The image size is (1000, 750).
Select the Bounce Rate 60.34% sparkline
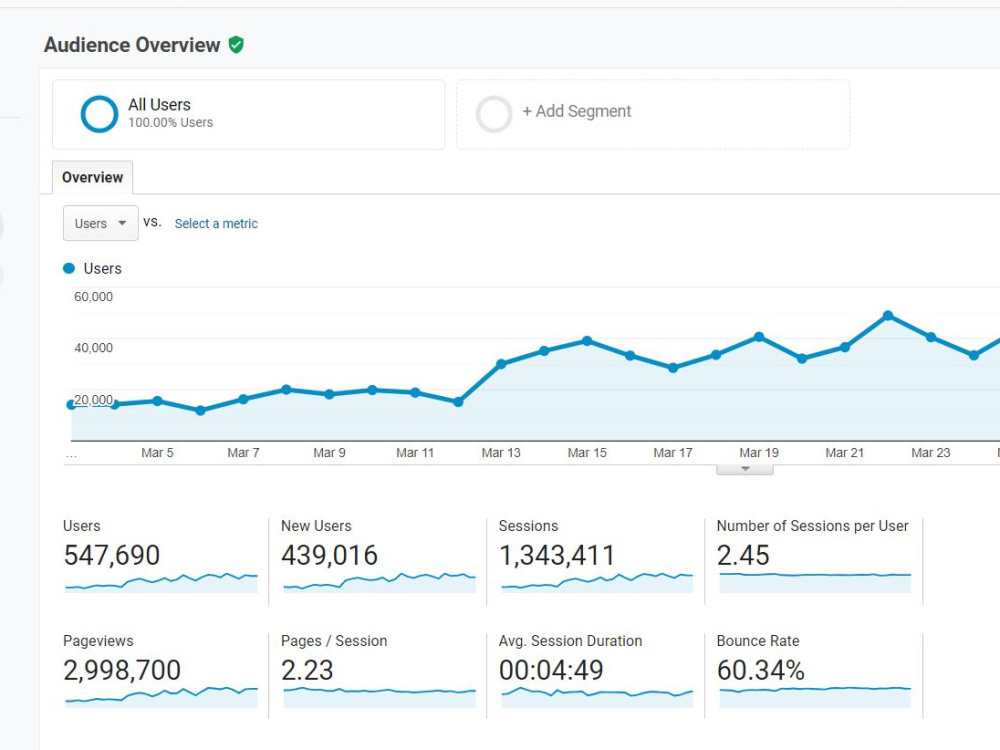pos(815,697)
